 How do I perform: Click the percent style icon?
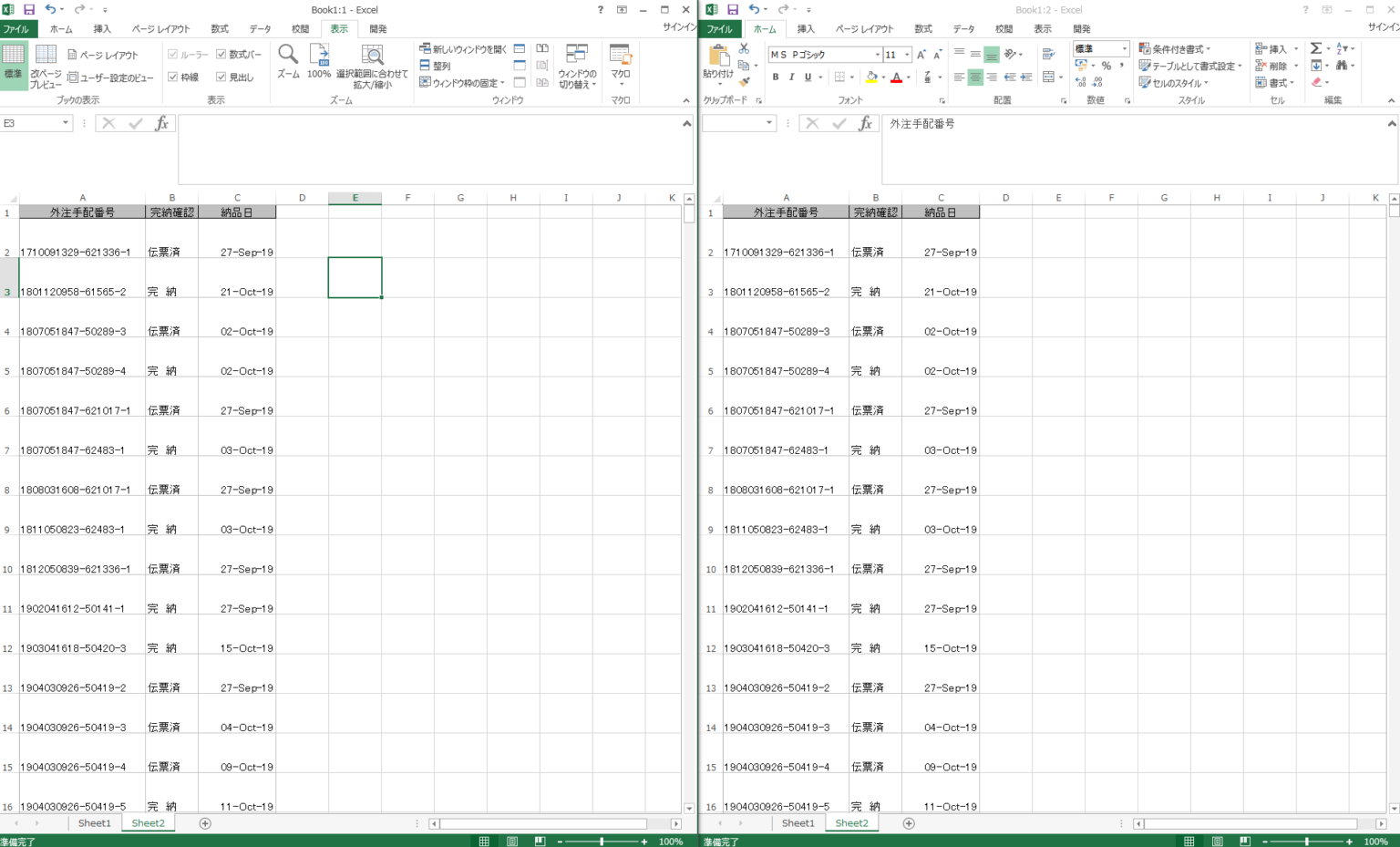pos(1106,66)
